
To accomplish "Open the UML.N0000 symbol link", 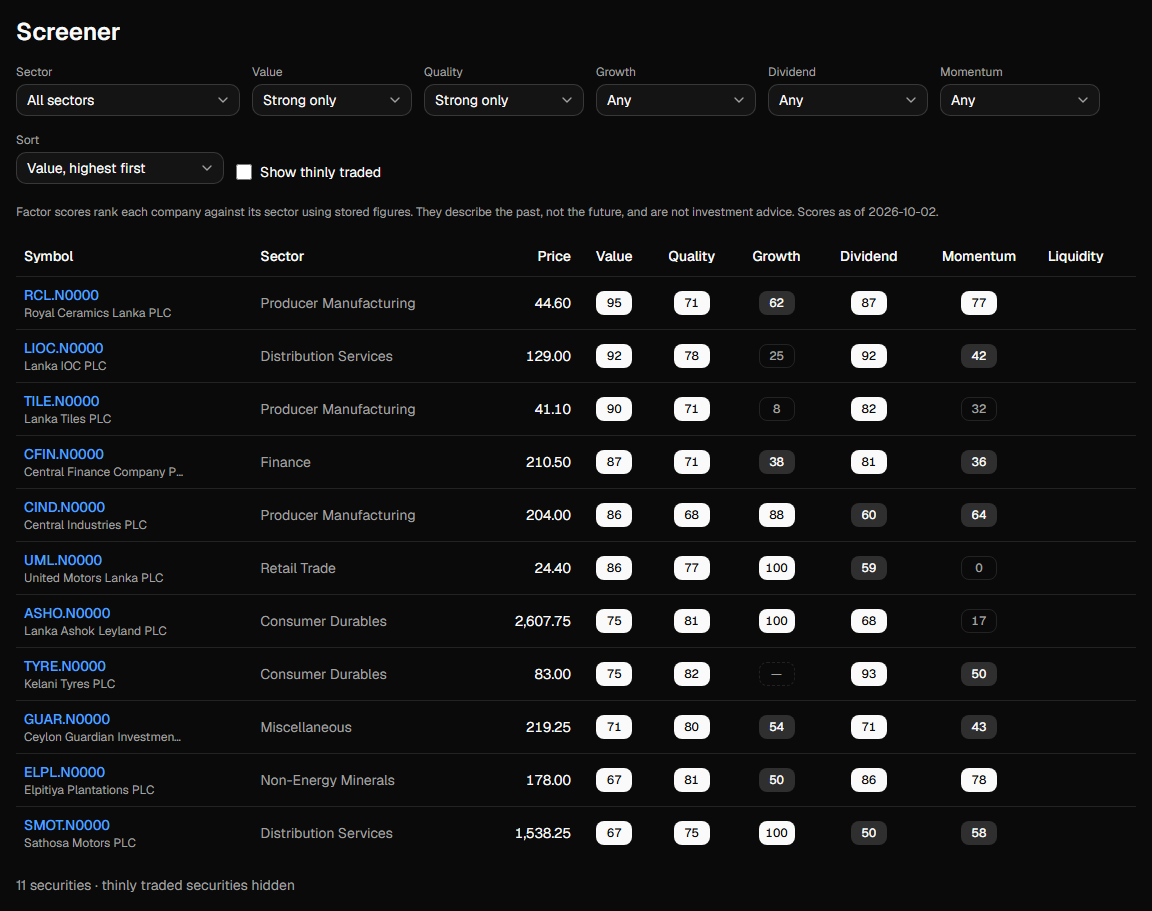I will pyautogui.click(x=62, y=560).
